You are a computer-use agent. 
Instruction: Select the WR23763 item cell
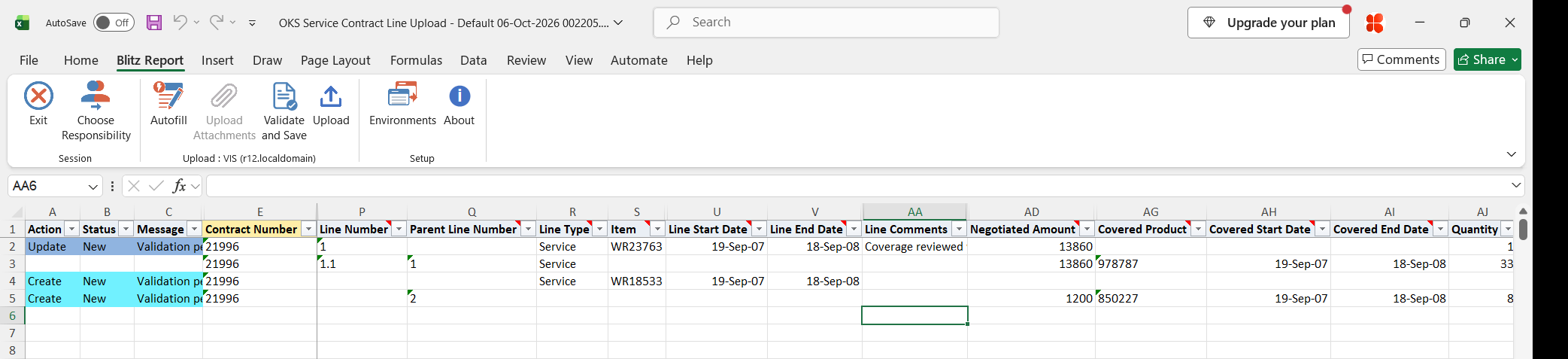coord(637,246)
